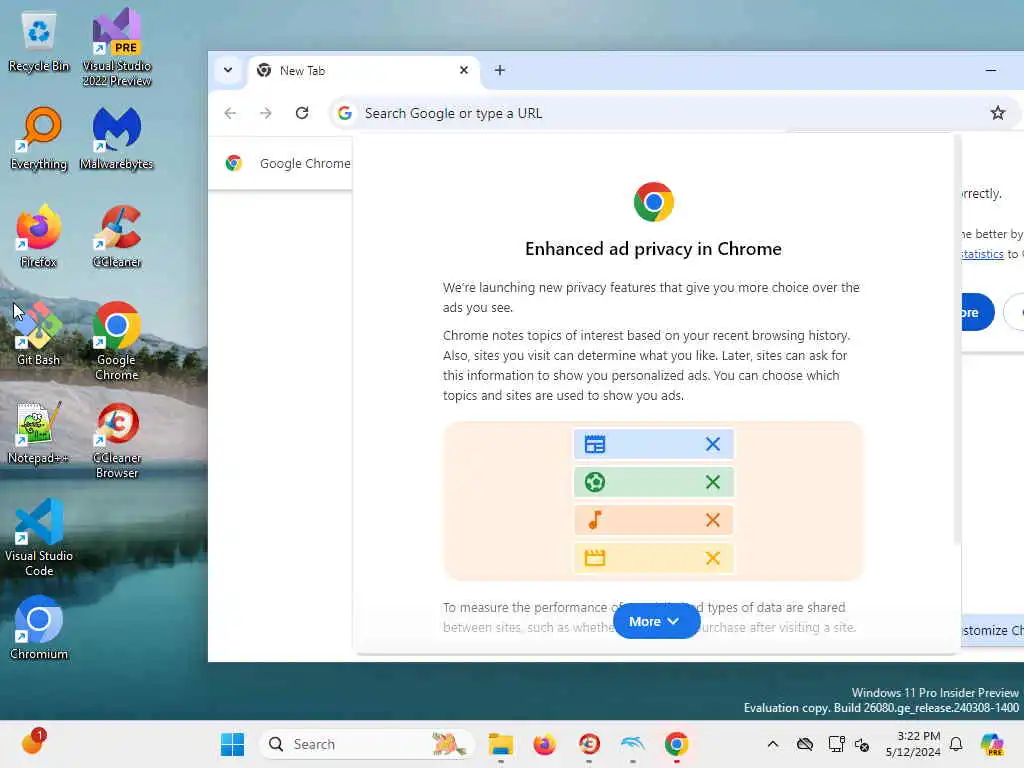Screen dimensions: 1024x768
Task: Open File Explorer from the taskbar
Action: point(500,744)
